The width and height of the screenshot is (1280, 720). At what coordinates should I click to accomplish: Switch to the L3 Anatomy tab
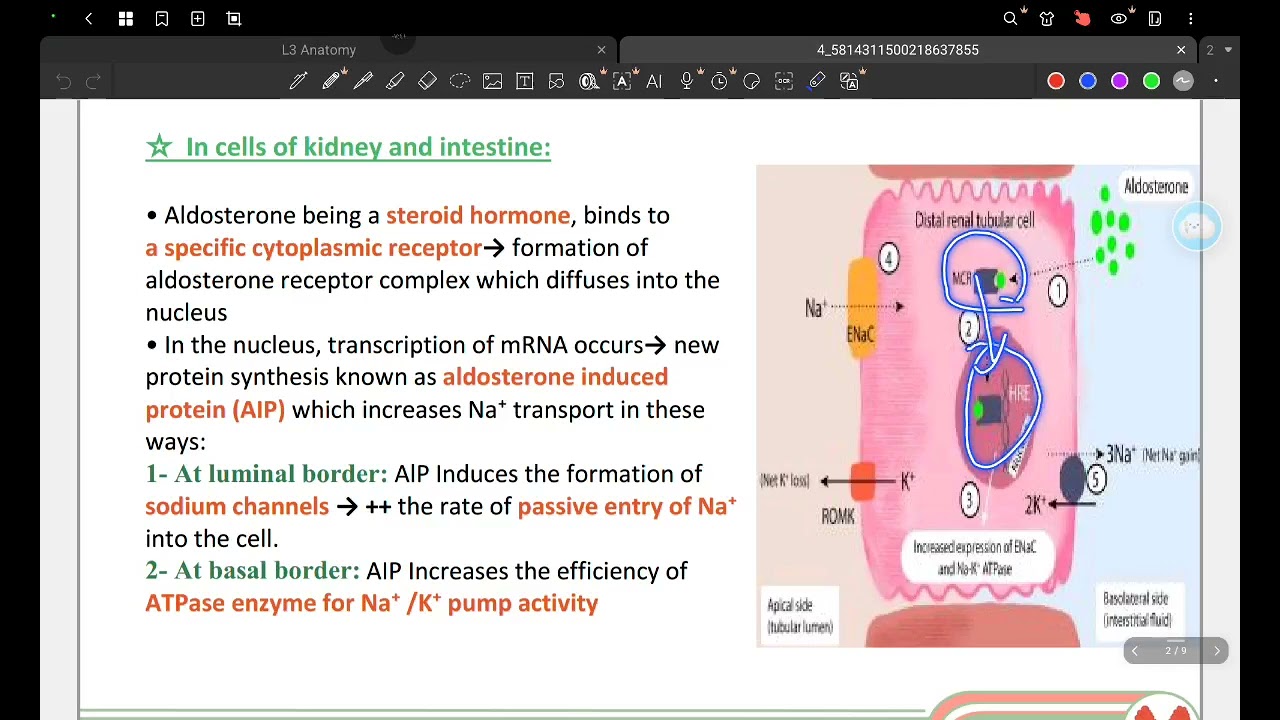click(319, 50)
